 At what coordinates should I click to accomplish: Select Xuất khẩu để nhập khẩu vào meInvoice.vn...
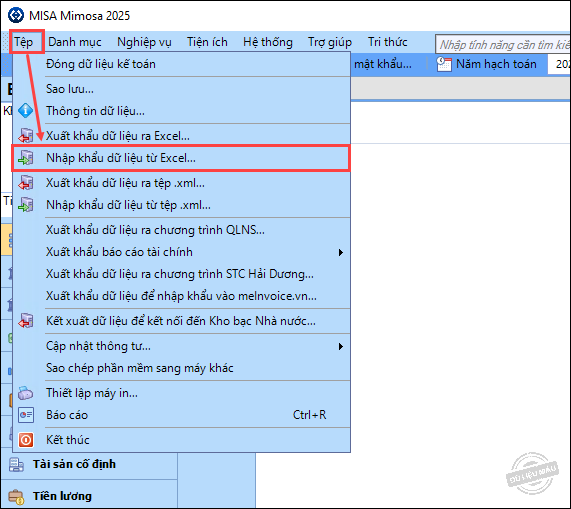181,296
